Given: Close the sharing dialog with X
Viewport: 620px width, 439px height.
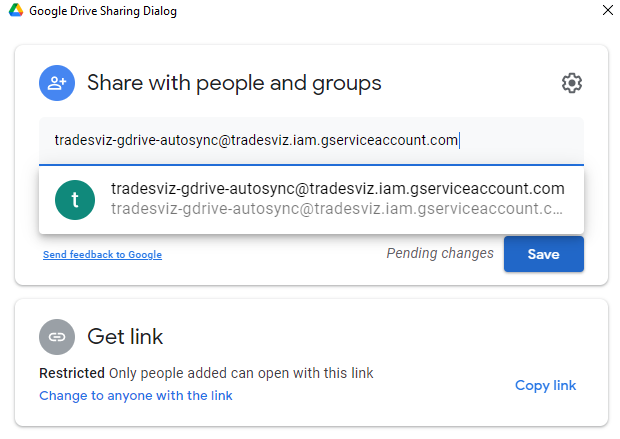Looking at the screenshot, I should [608, 10].
